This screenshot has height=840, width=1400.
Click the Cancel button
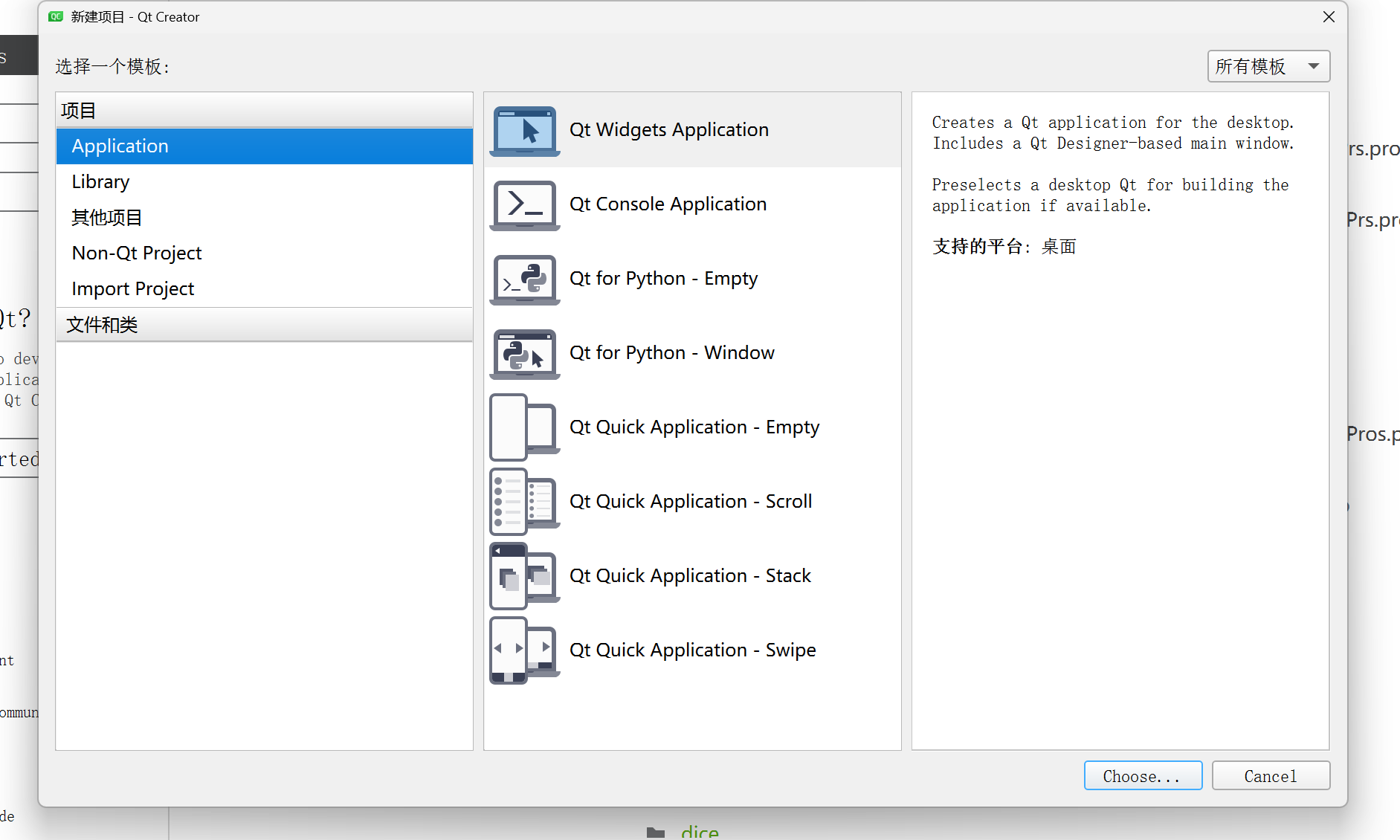click(x=1271, y=775)
